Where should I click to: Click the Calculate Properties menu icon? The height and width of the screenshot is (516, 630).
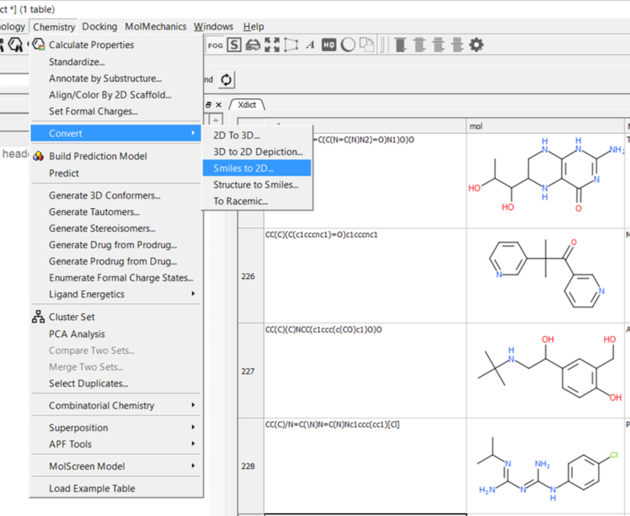(39, 45)
